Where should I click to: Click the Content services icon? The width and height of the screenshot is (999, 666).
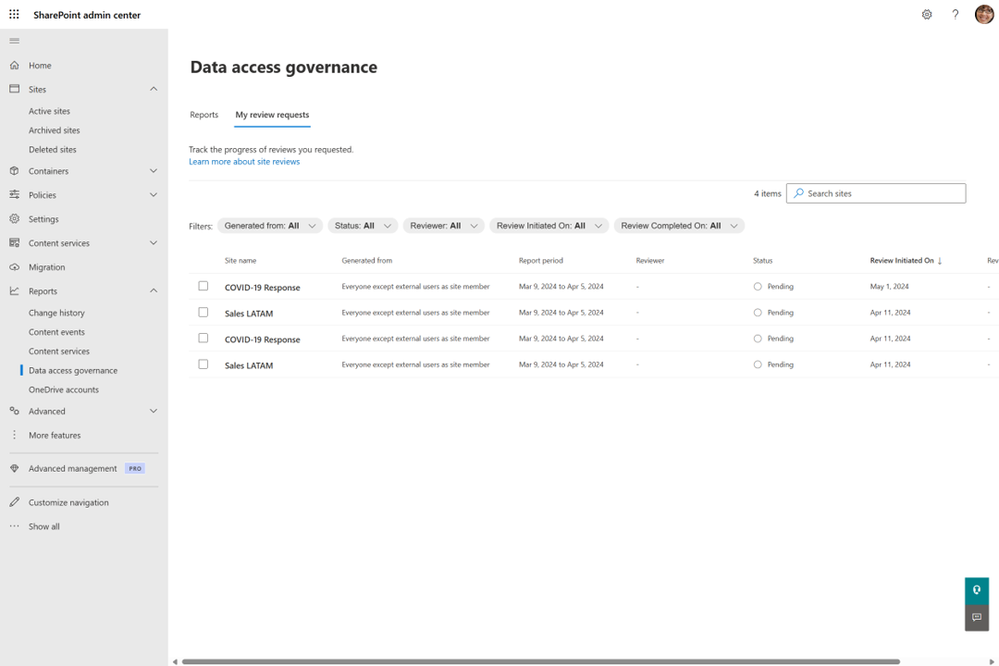click(14, 243)
